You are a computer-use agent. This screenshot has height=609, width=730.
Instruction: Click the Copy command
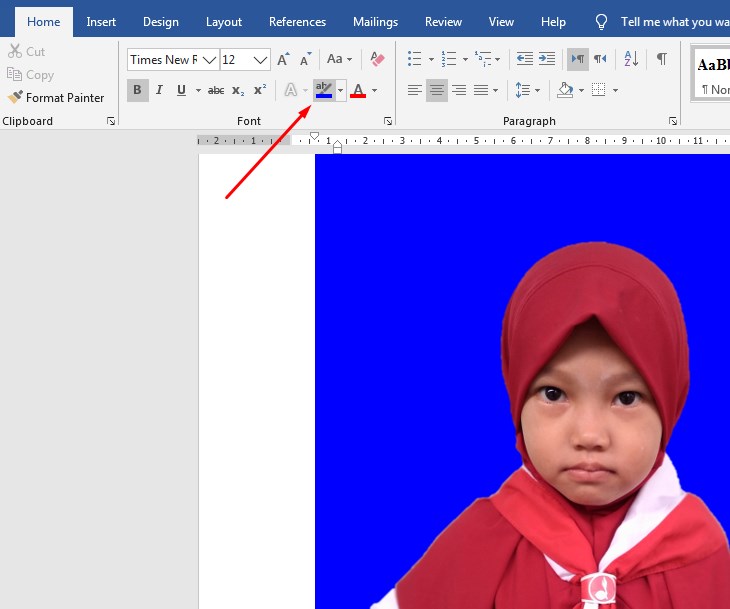tap(31, 74)
